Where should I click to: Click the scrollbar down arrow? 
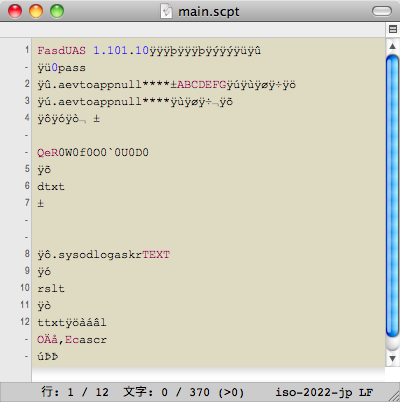click(x=393, y=358)
